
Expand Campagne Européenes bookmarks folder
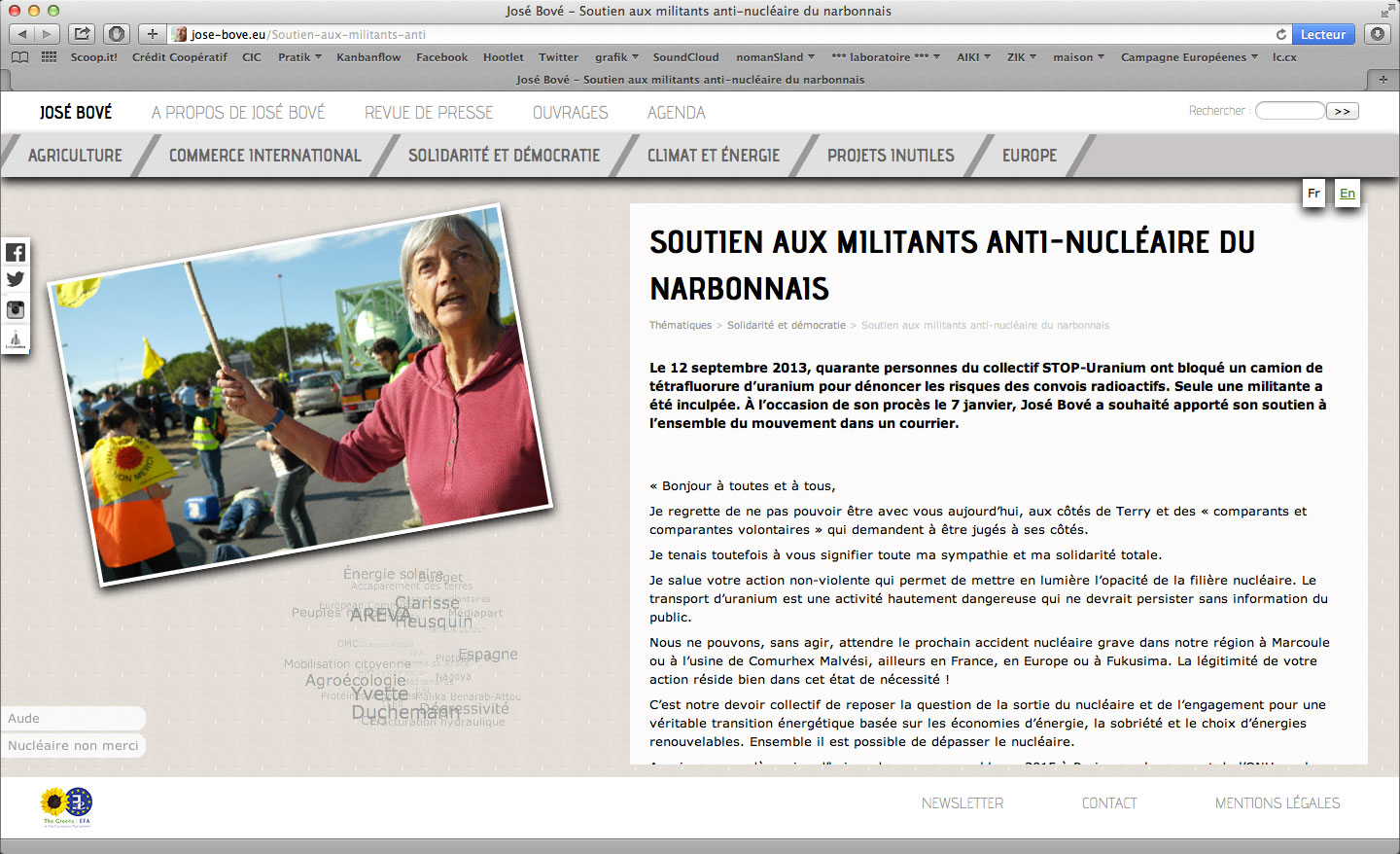[x=1189, y=57]
